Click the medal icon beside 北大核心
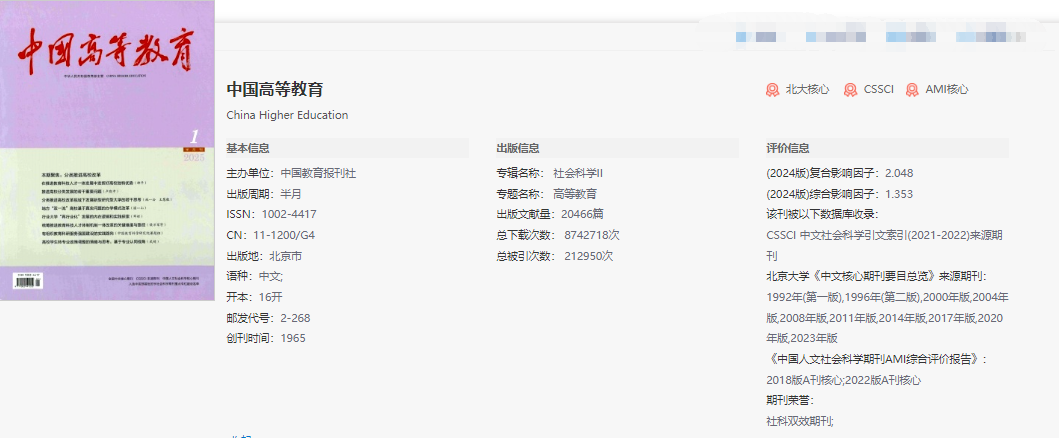 click(x=772, y=90)
